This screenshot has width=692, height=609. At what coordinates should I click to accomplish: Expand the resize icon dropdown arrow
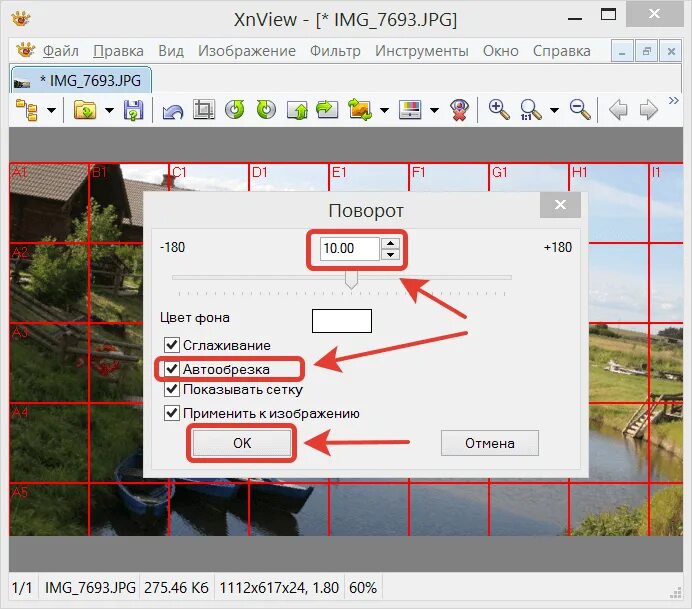(x=384, y=110)
